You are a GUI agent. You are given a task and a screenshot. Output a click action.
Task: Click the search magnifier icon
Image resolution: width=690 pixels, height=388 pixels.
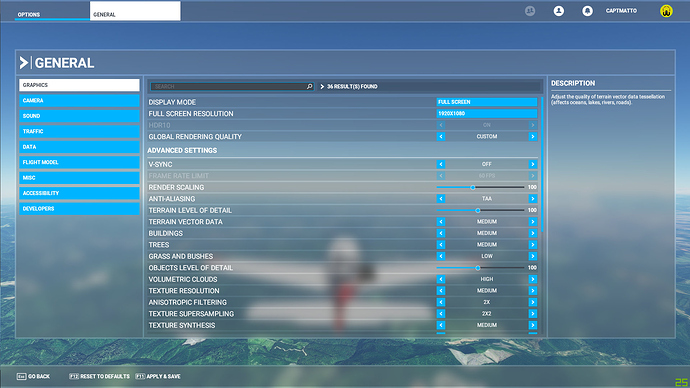309,87
